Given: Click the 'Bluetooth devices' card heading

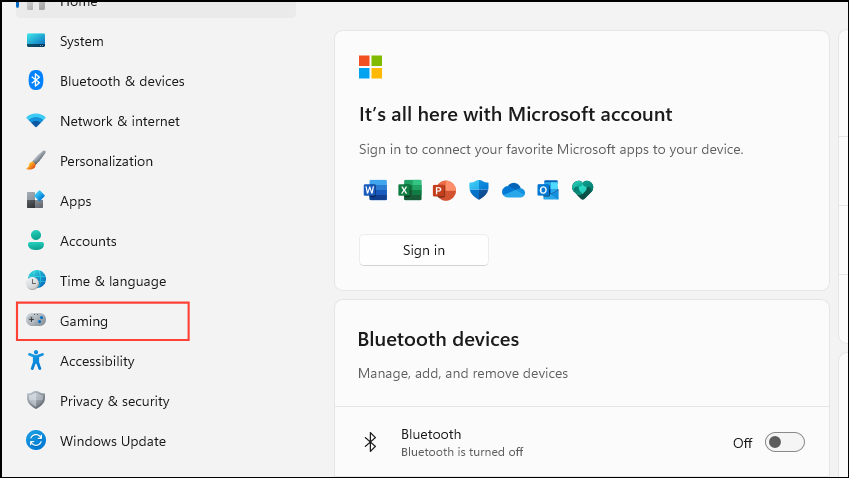Looking at the screenshot, I should click(x=438, y=339).
